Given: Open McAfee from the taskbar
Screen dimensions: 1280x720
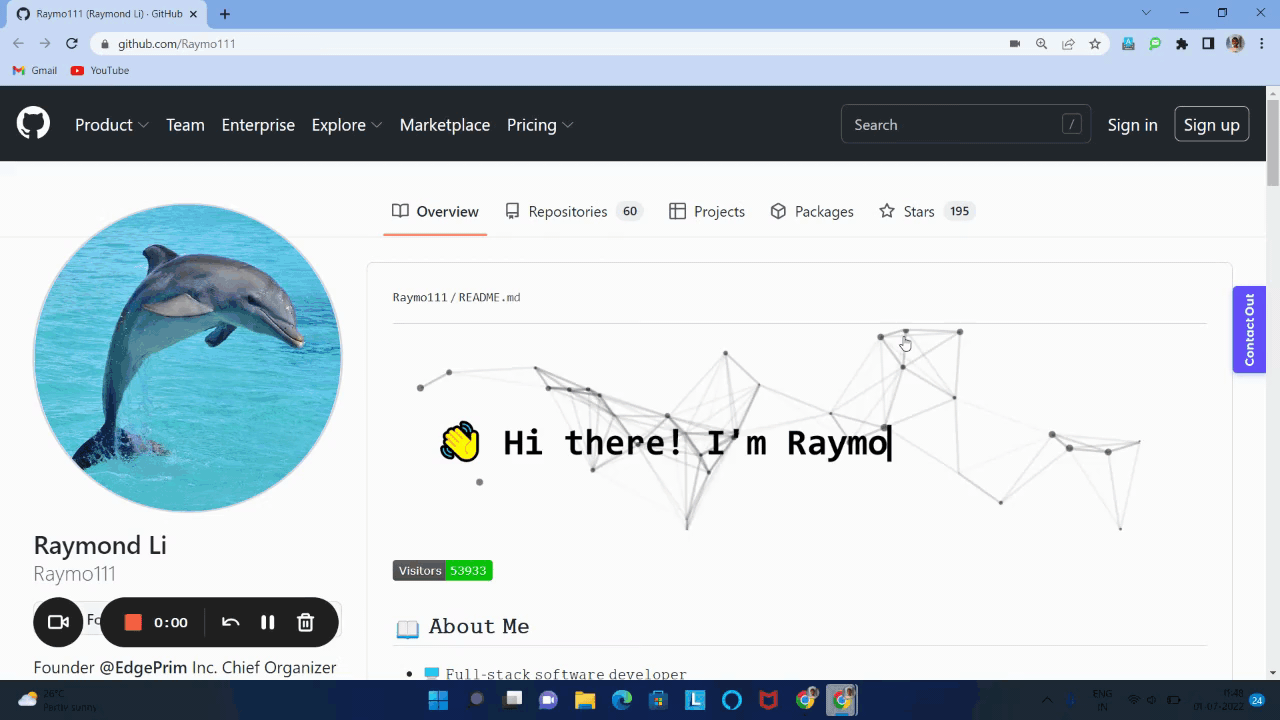Looking at the screenshot, I should click(x=768, y=700).
